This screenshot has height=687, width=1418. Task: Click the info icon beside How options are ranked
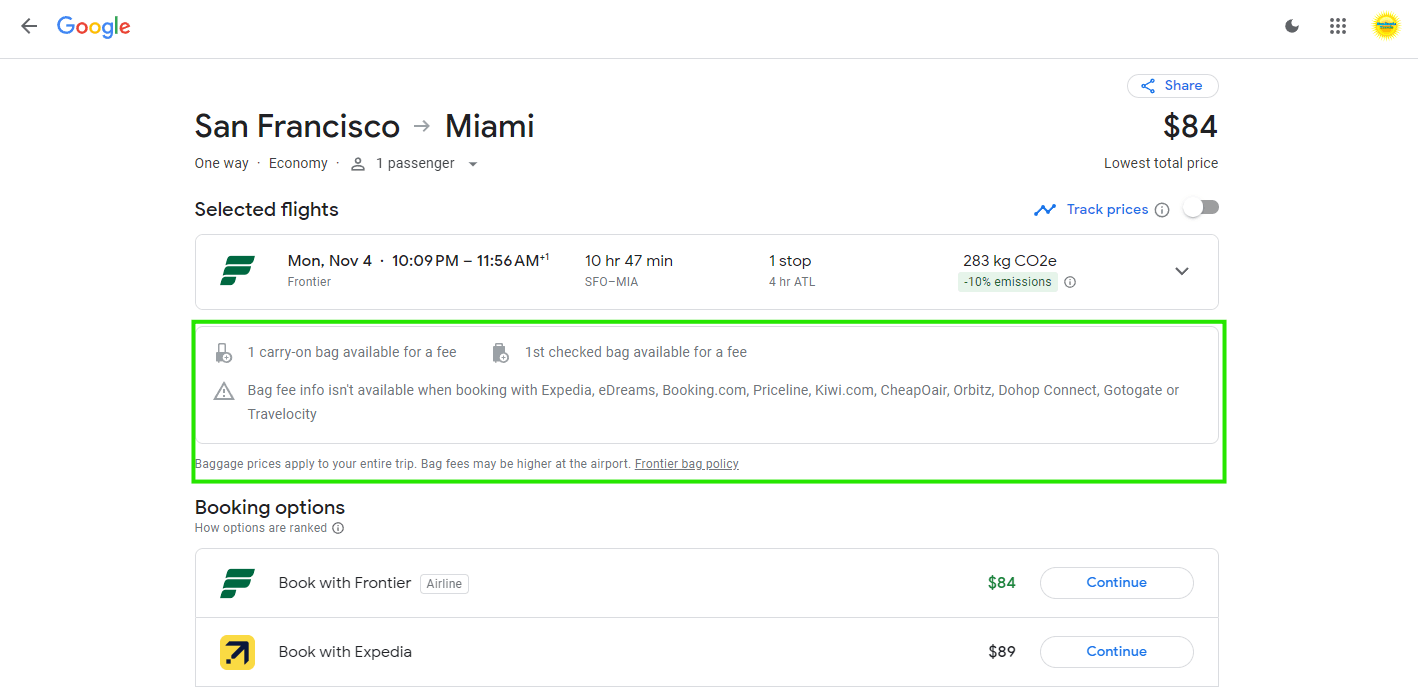(x=338, y=527)
